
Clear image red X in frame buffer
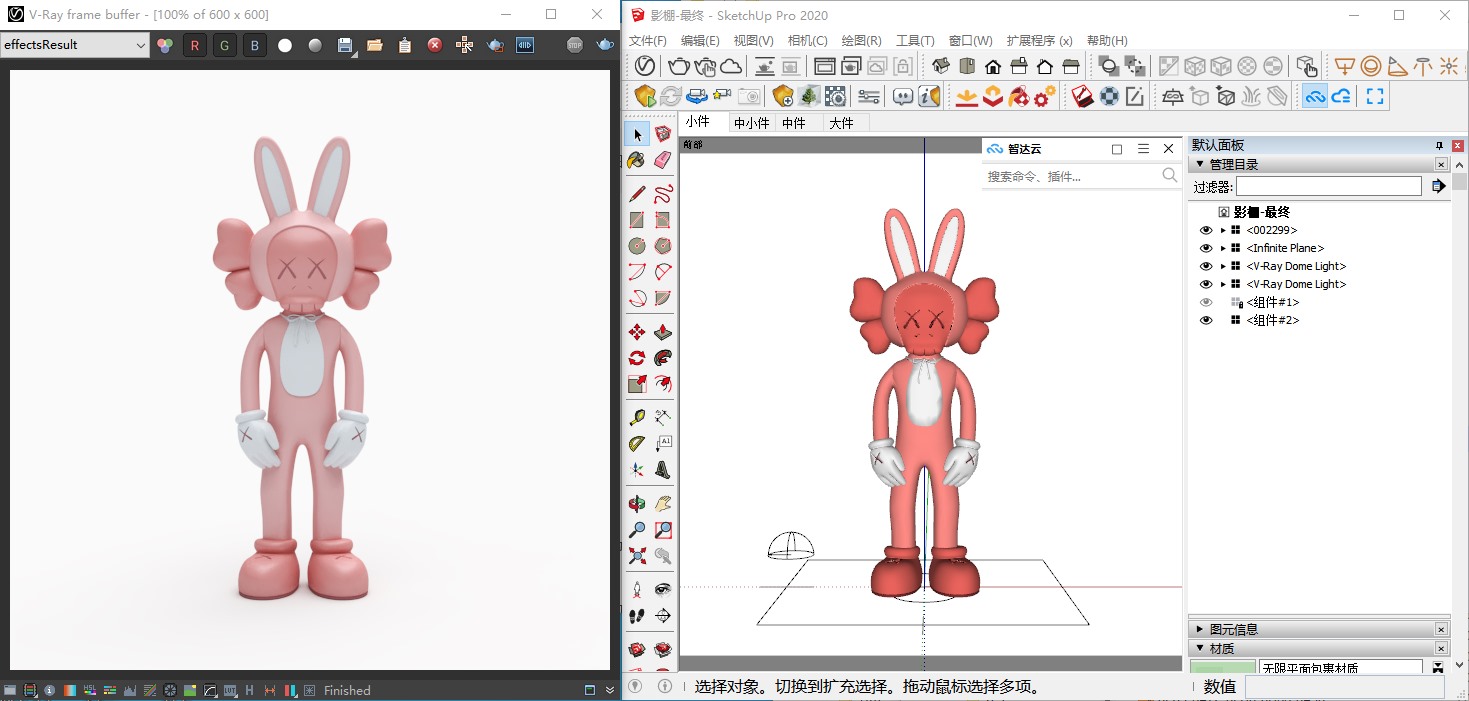coord(435,45)
